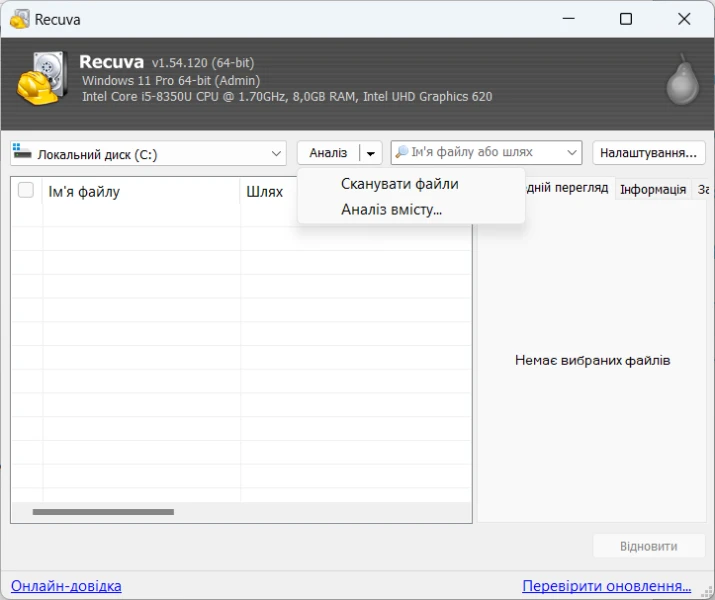Click the Ім'я файлу або шлях field
715x600 pixels.
pos(486,152)
